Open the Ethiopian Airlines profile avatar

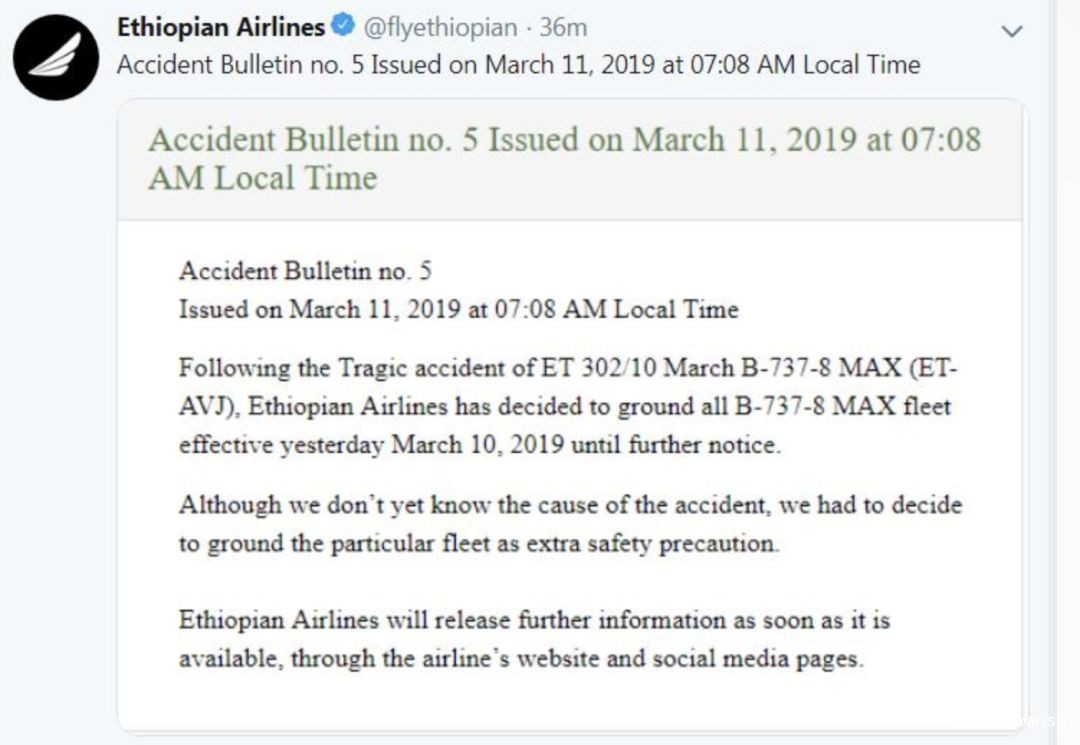[56, 56]
